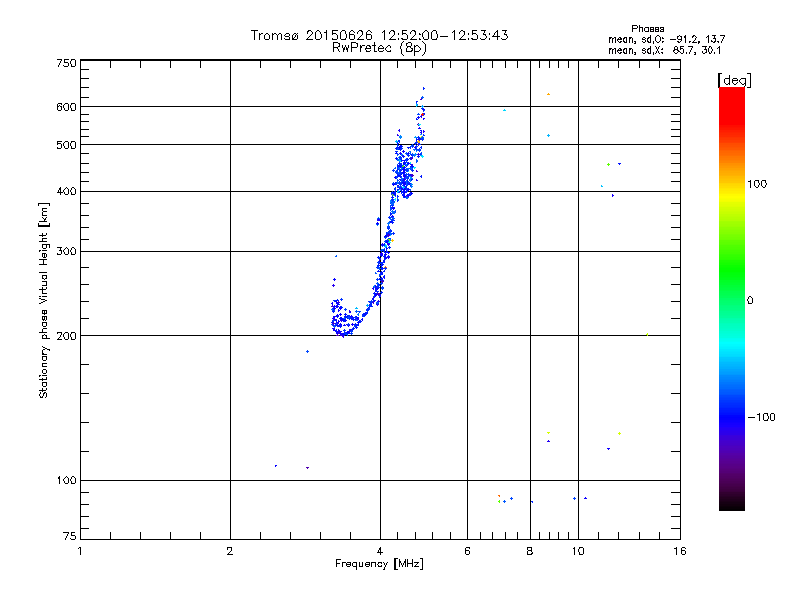Click the y-axis tick label '300'
Viewport: 800px width, 600px height.
point(66,251)
